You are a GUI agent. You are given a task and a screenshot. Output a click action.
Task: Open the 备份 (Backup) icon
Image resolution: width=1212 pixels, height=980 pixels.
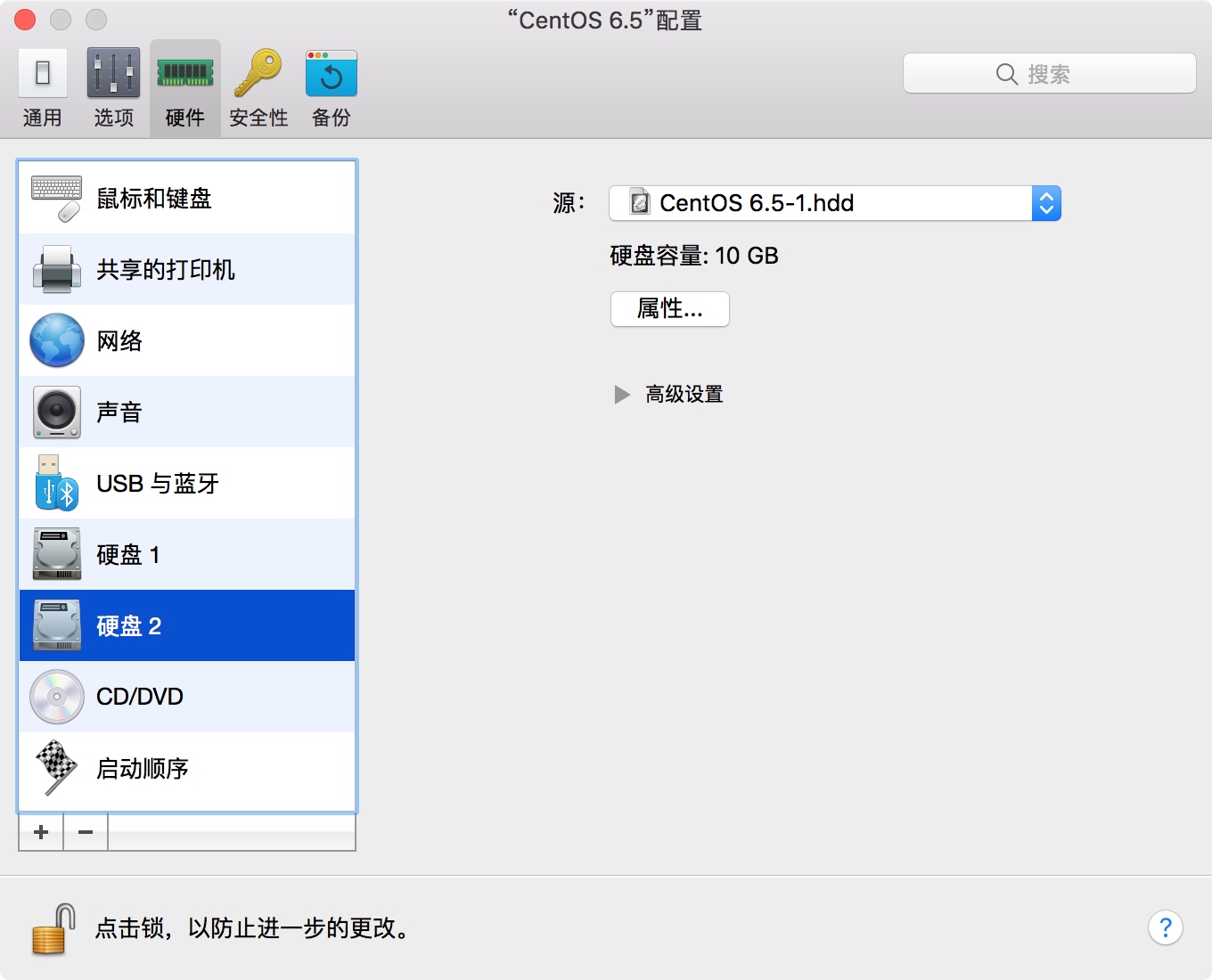coord(331,73)
